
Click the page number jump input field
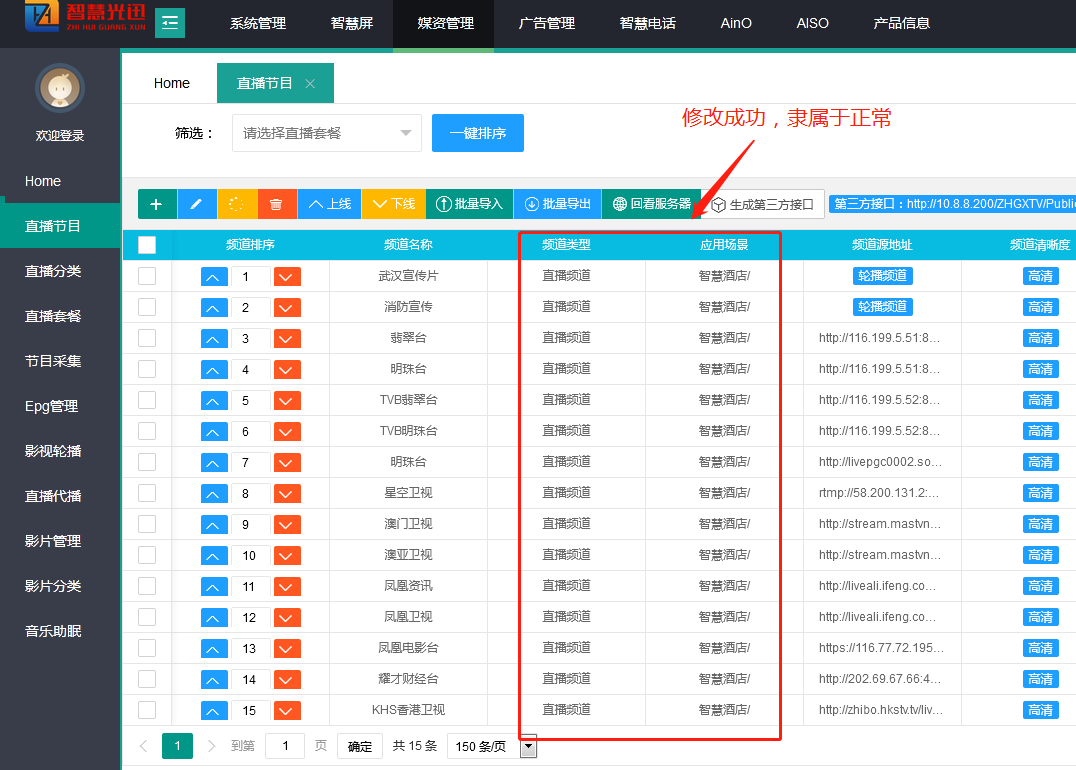pos(285,746)
